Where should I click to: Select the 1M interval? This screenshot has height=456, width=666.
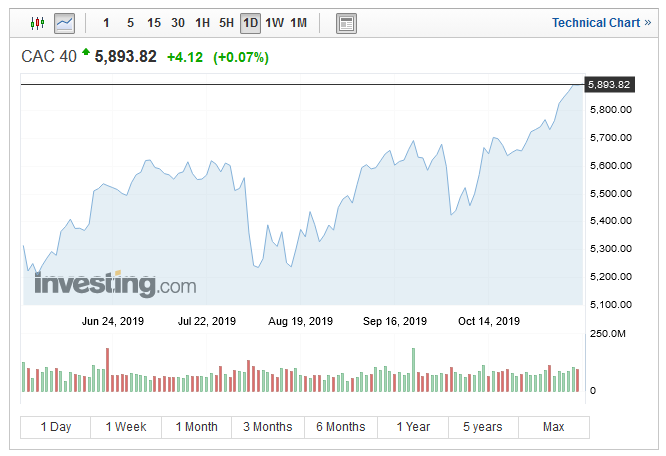click(299, 23)
